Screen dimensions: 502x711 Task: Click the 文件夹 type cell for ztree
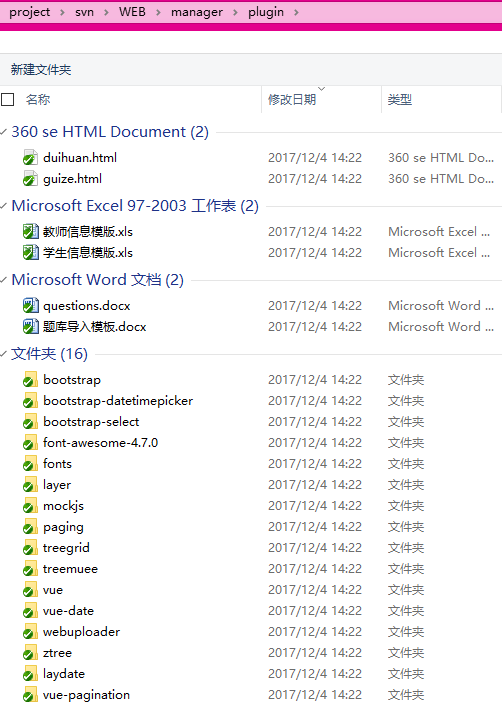[406, 653]
